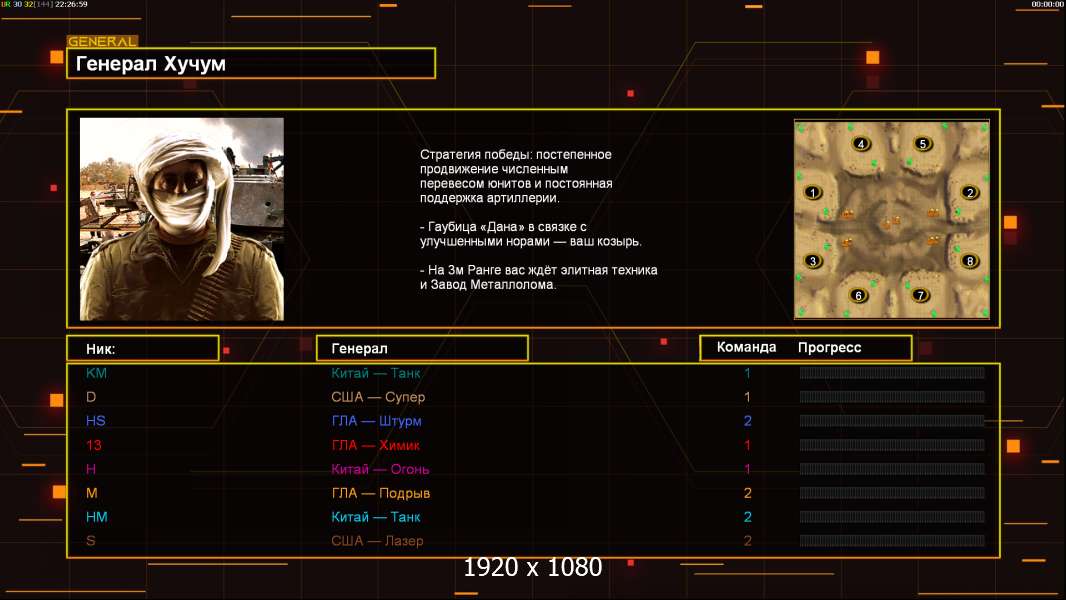Image resolution: width=1066 pixels, height=600 pixels.
Task: Click team number 2 in HM row
Action: point(747,516)
